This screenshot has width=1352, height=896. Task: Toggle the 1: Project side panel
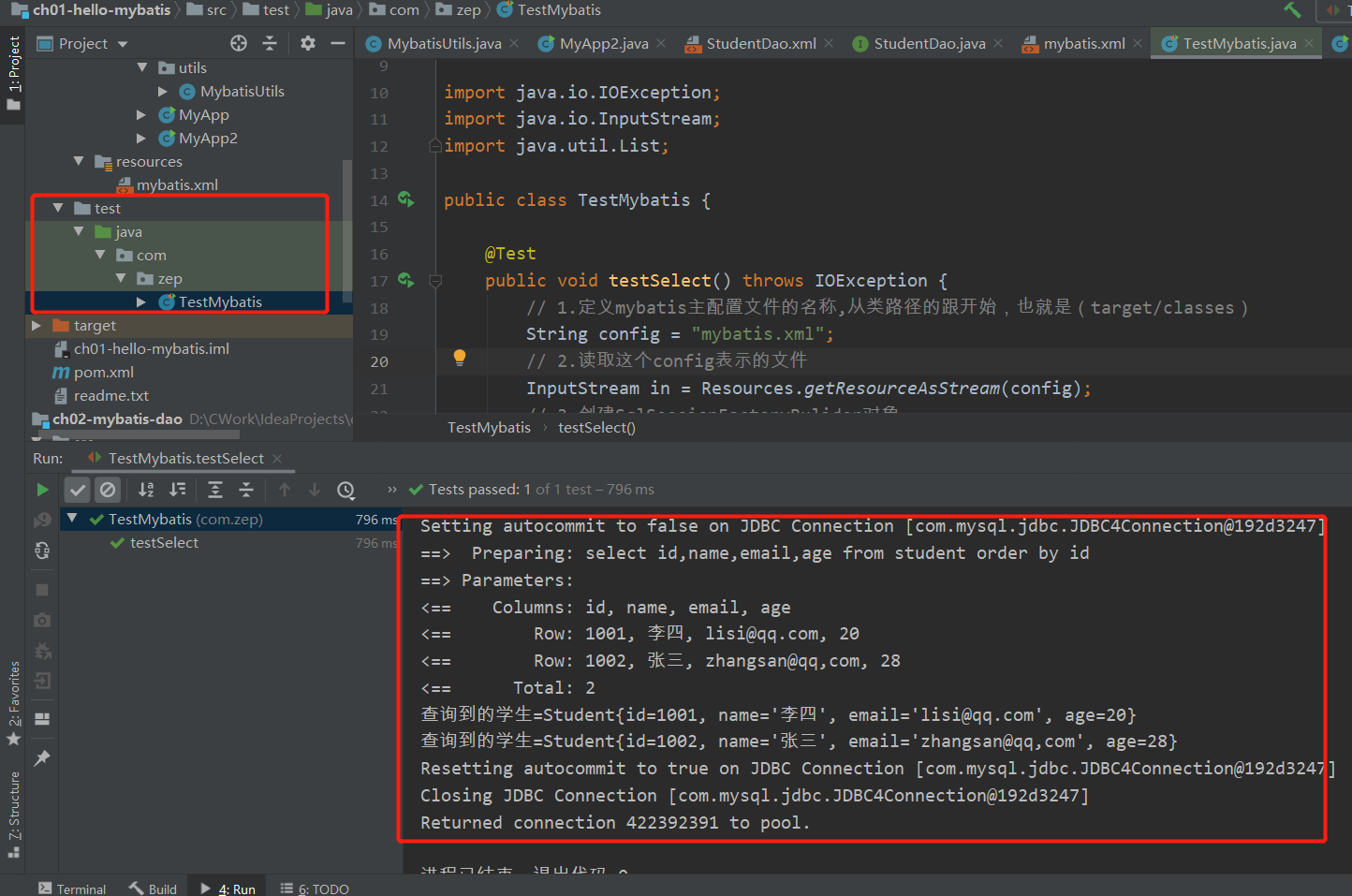(13, 73)
